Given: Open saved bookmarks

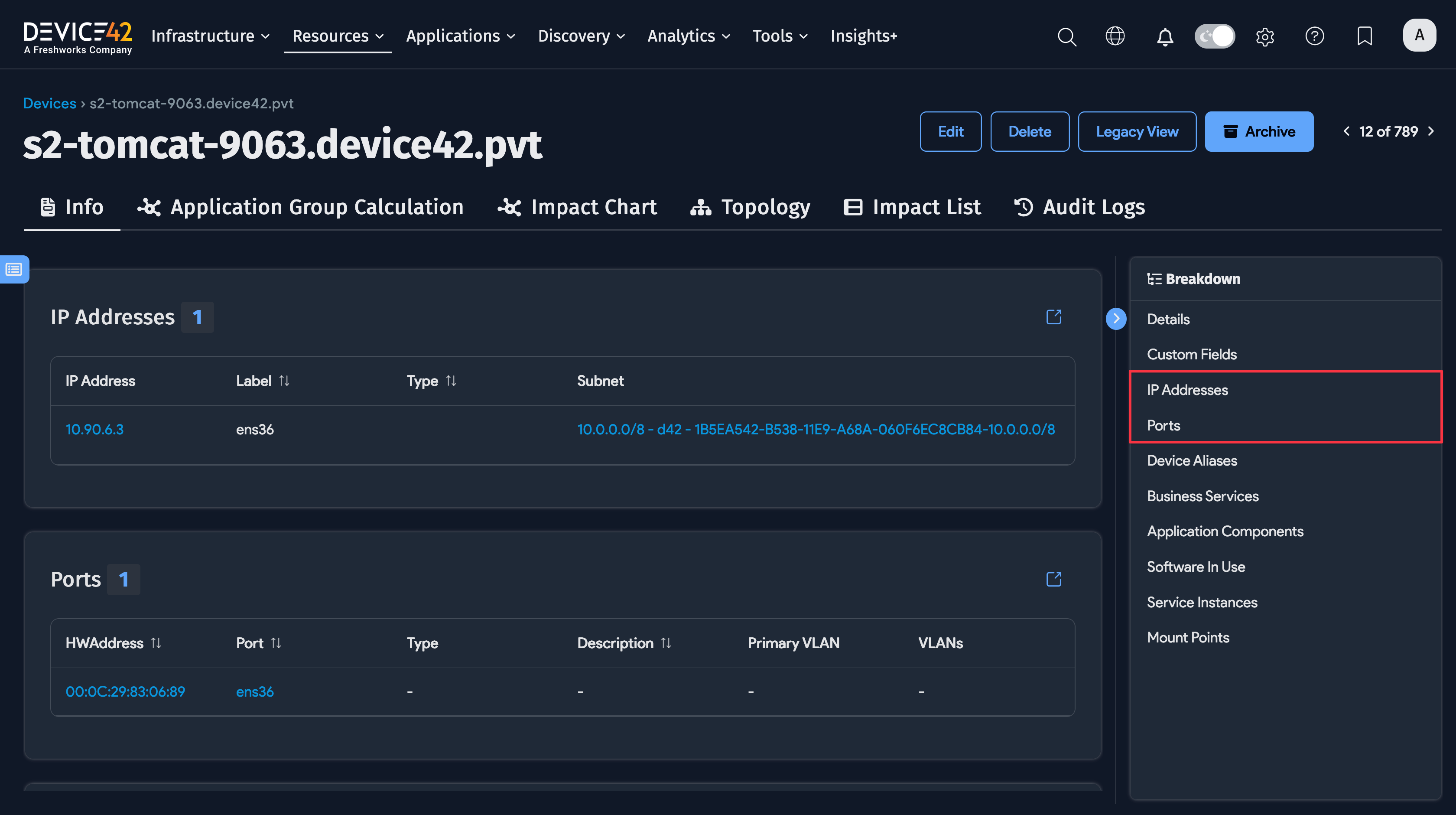Looking at the screenshot, I should coord(1364,36).
